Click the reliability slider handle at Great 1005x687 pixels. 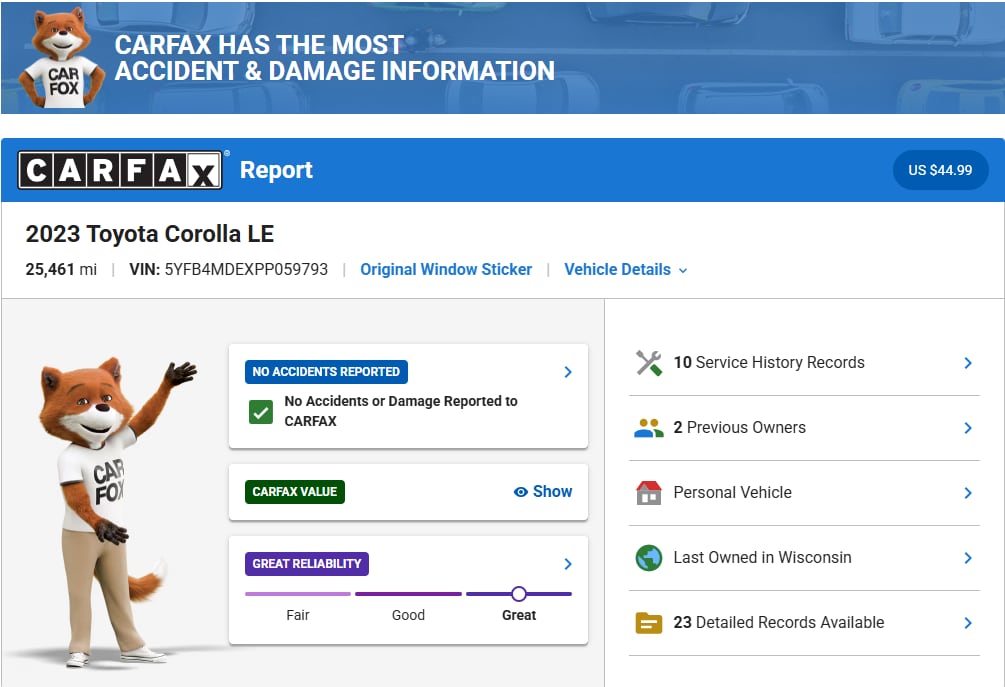click(519, 594)
